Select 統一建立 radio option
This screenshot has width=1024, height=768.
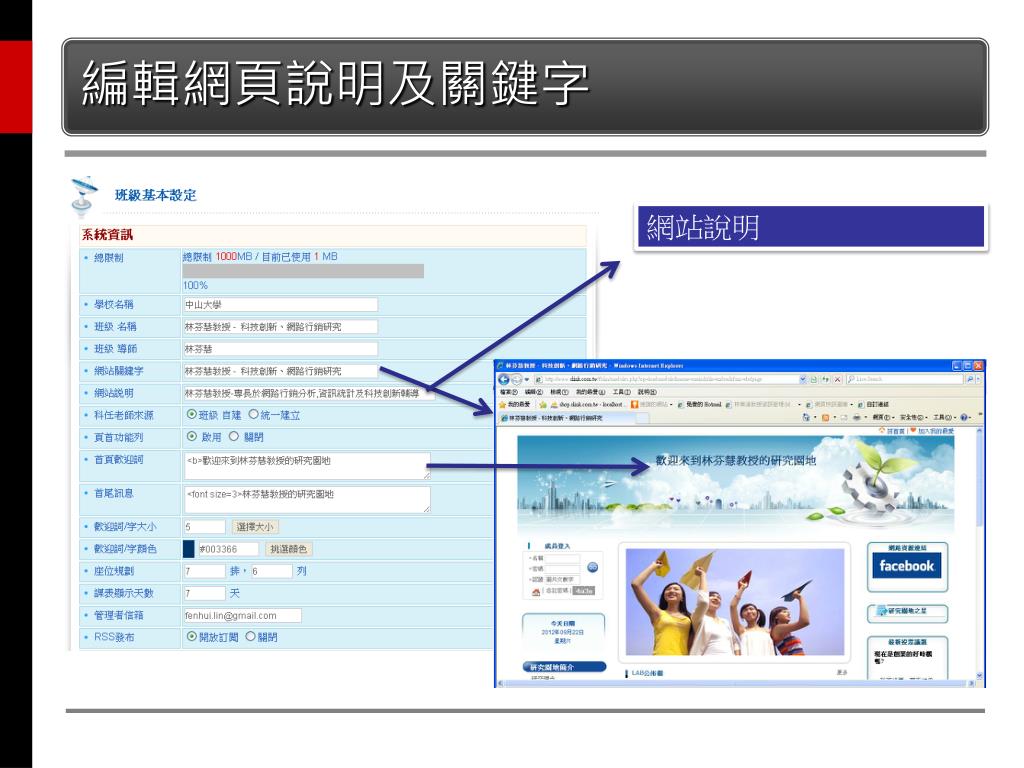click(x=253, y=414)
